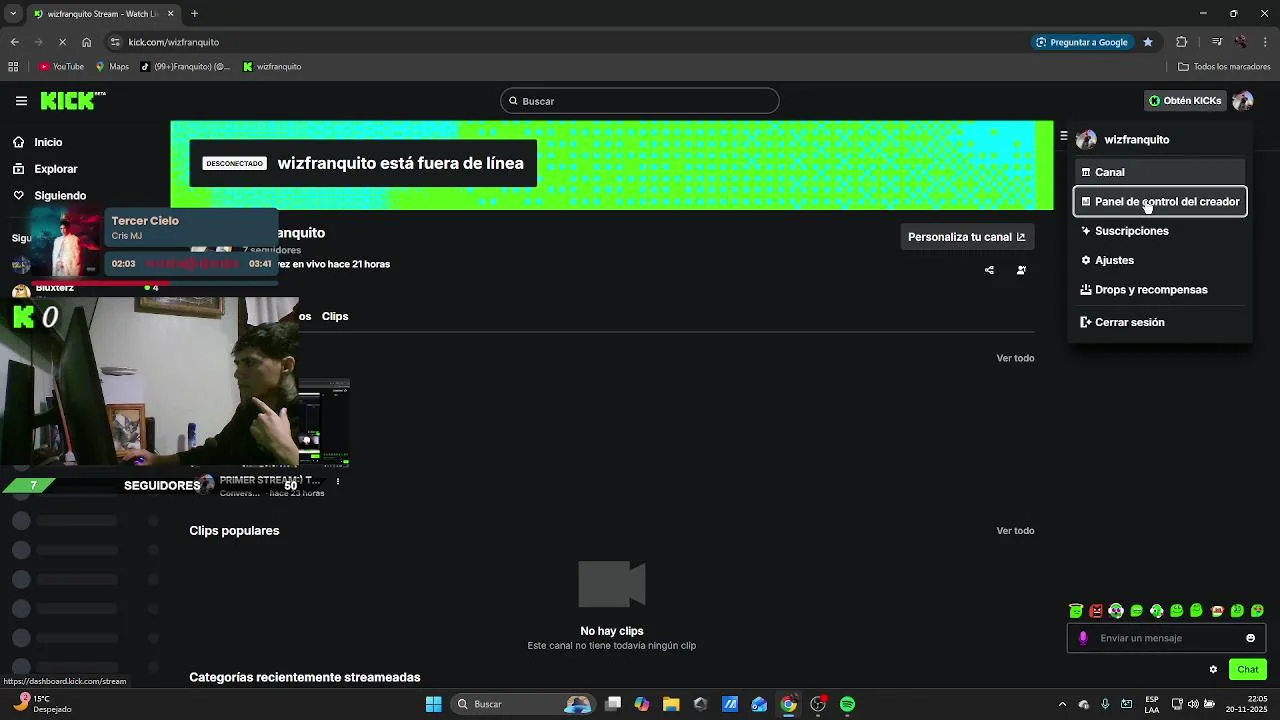
Task: Open the emoji picker in chat input
Action: point(1250,638)
